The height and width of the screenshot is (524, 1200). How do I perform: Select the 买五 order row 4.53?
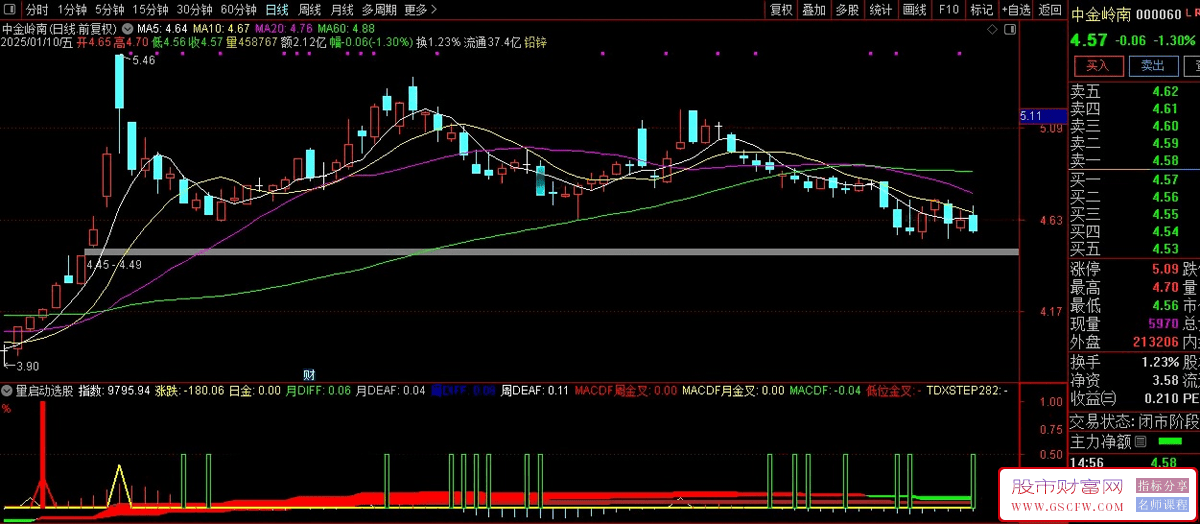(1134, 248)
